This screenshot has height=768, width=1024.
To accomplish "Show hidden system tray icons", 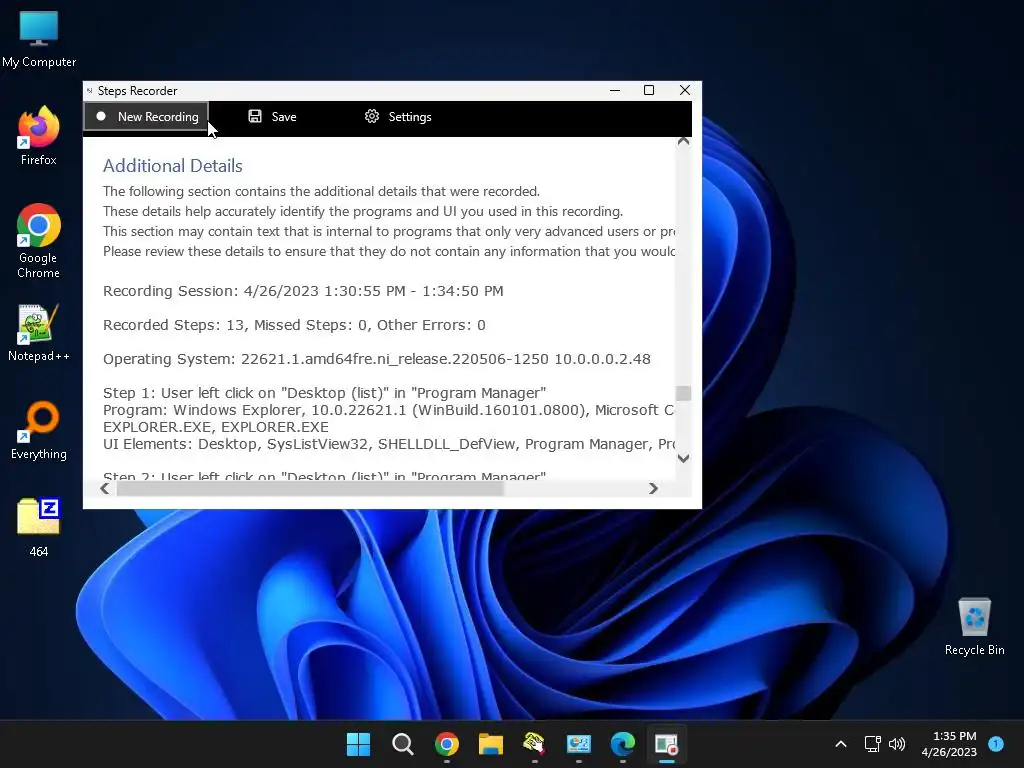I will tap(841, 744).
